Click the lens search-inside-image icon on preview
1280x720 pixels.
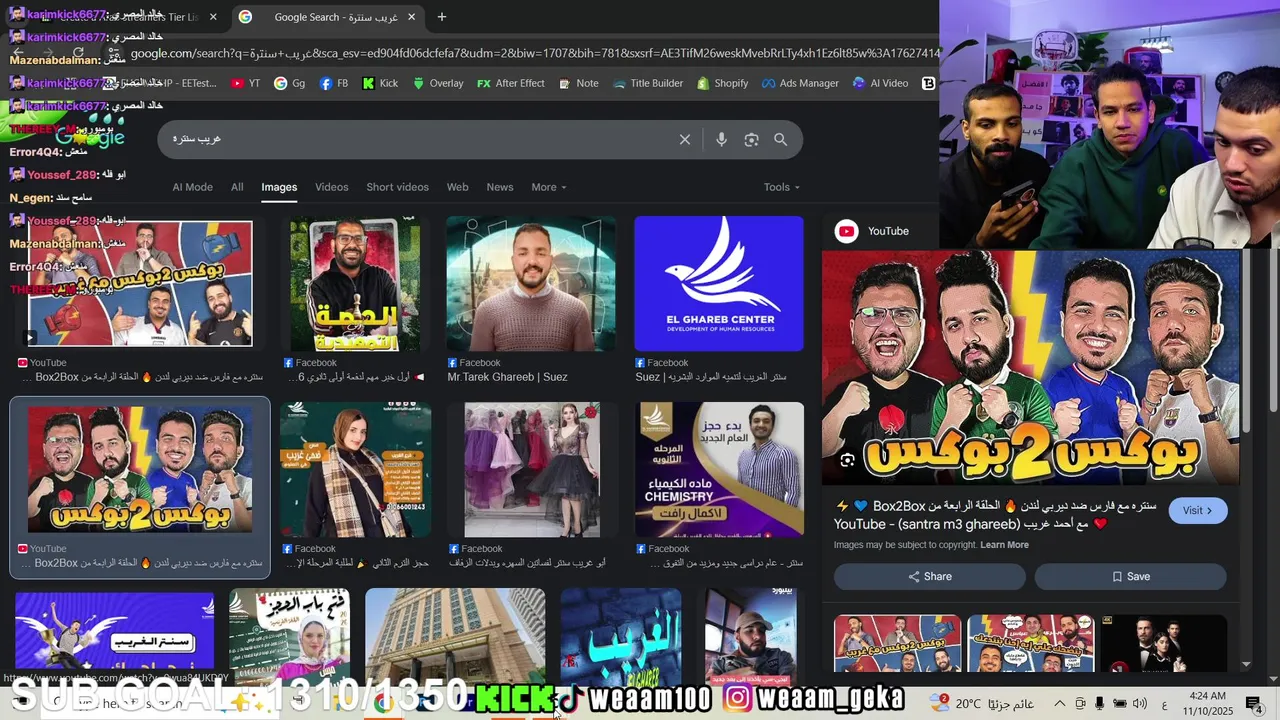(847, 460)
